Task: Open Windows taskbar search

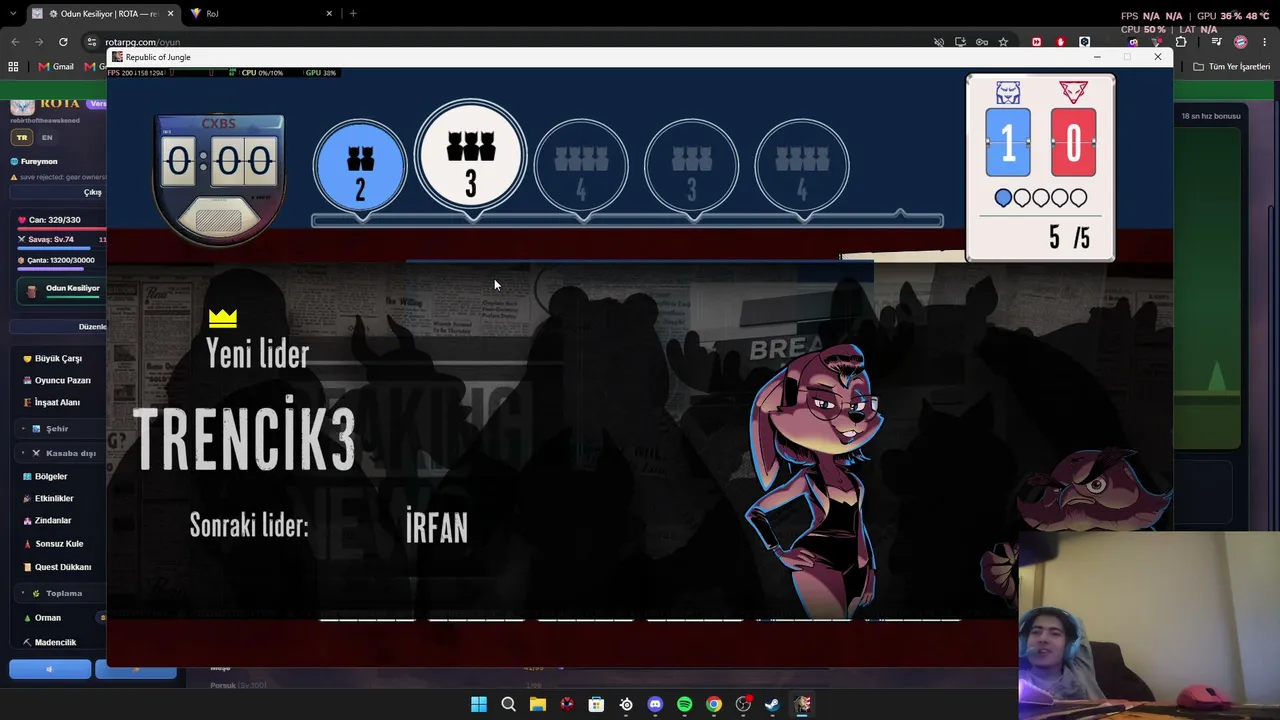Action: coord(508,704)
